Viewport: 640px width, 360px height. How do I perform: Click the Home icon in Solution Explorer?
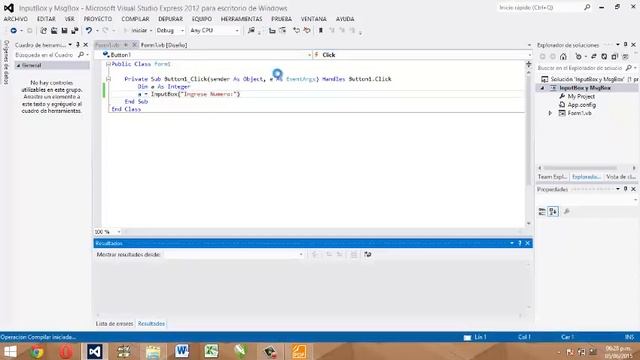point(563,57)
